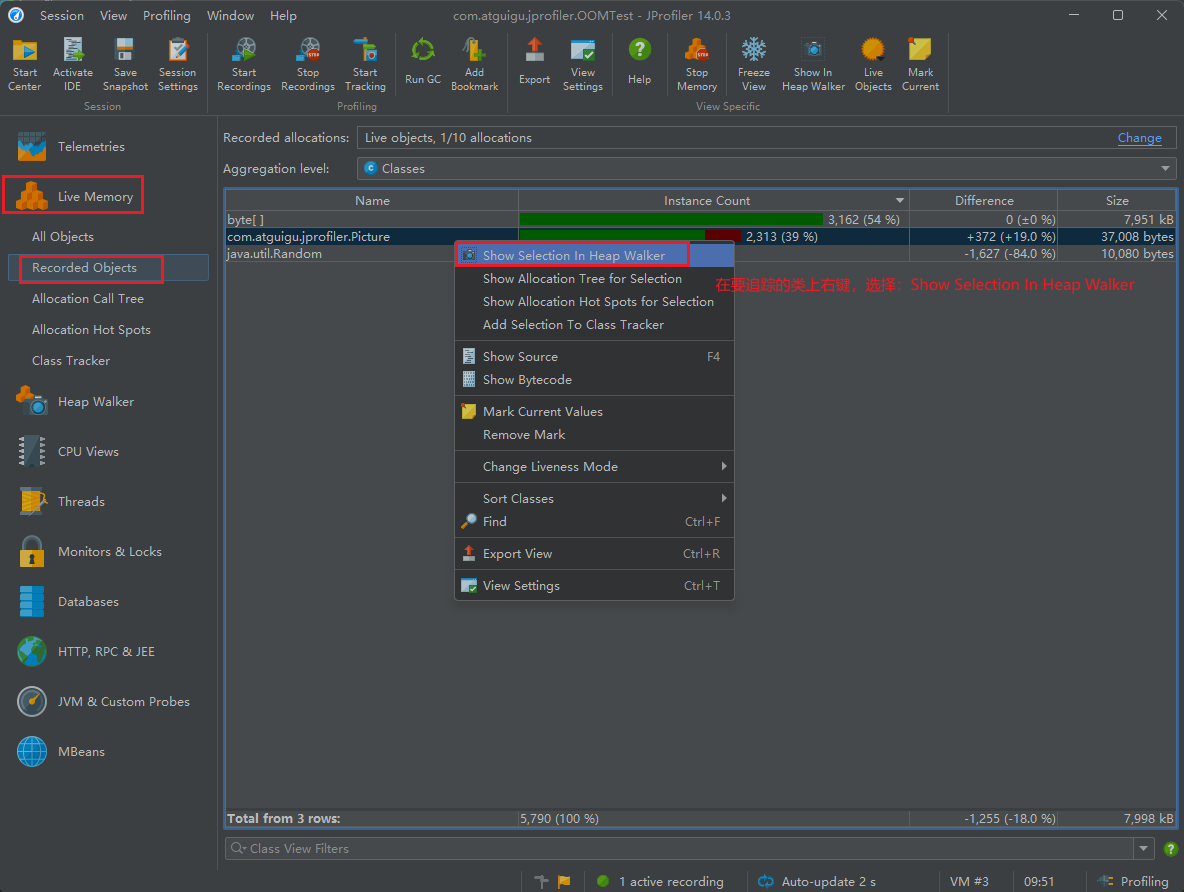The width and height of the screenshot is (1184, 892).
Task: Choose Show Selection In Heap Walker
Action: pos(594,255)
